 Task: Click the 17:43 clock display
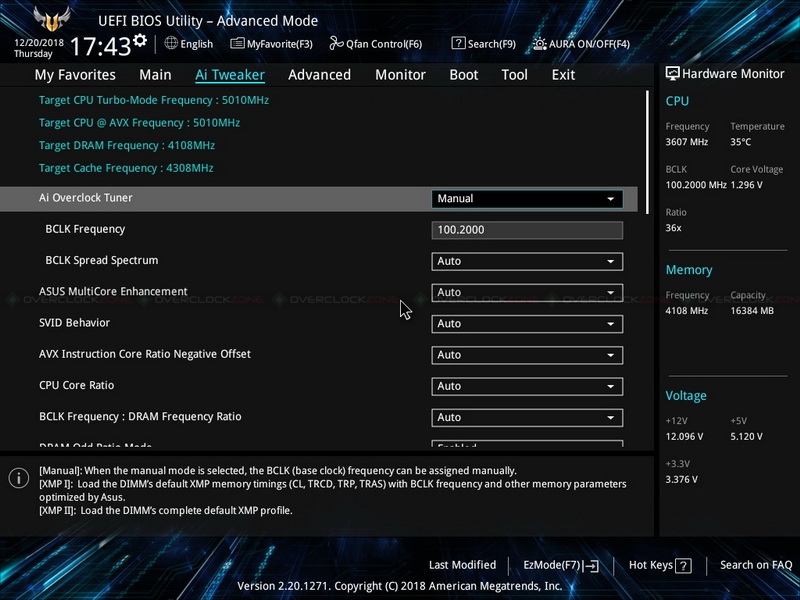[x=101, y=47]
